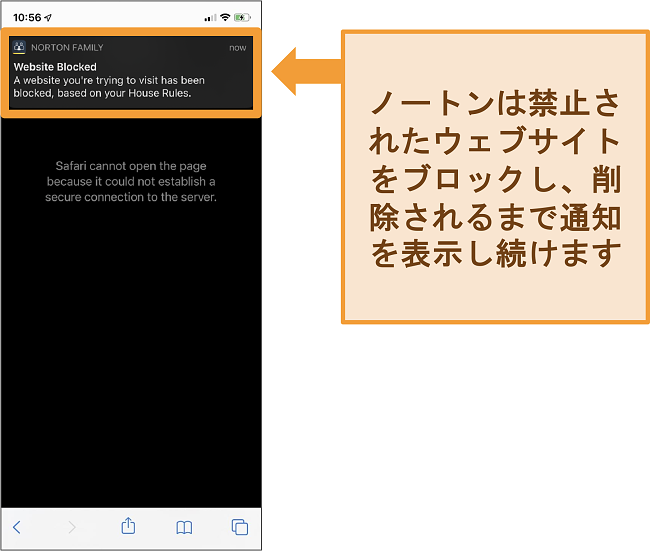Tap the 'blocked, based on your House Rules' text
Screen dimensions: 650x551
102,93
